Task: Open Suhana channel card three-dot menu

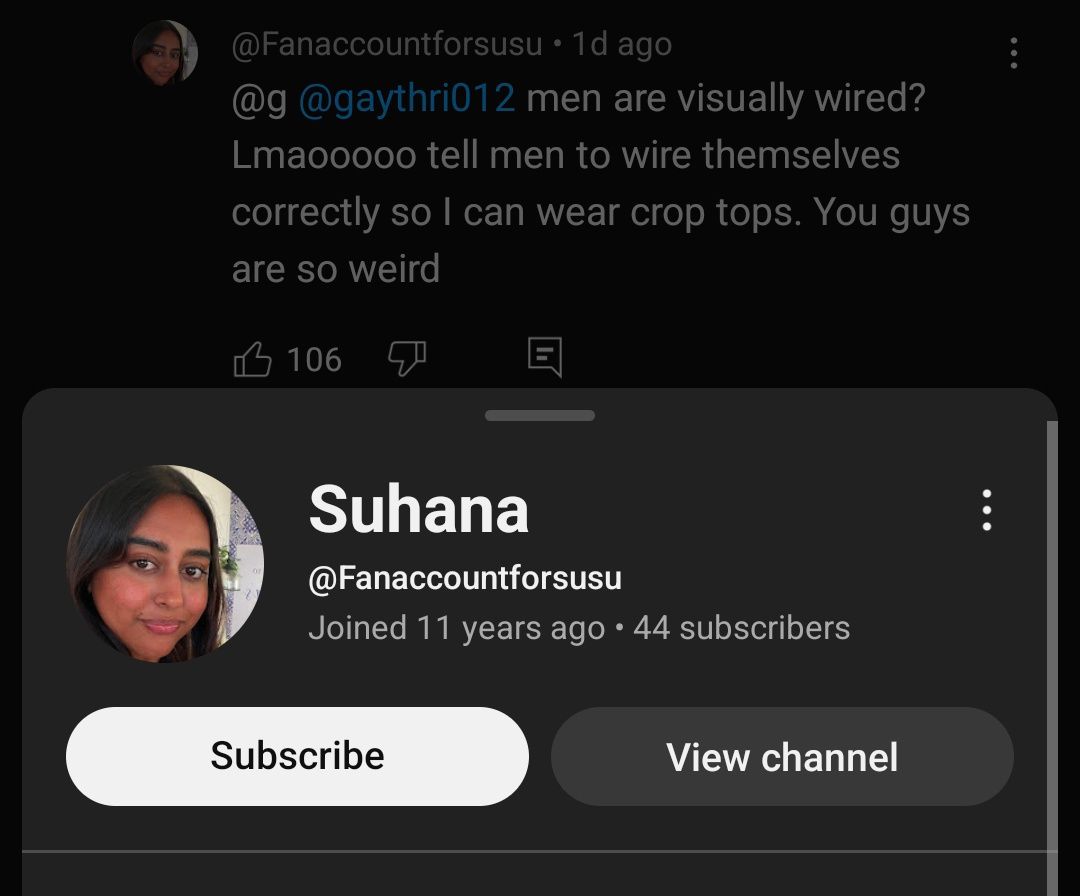Action: click(x=986, y=510)
